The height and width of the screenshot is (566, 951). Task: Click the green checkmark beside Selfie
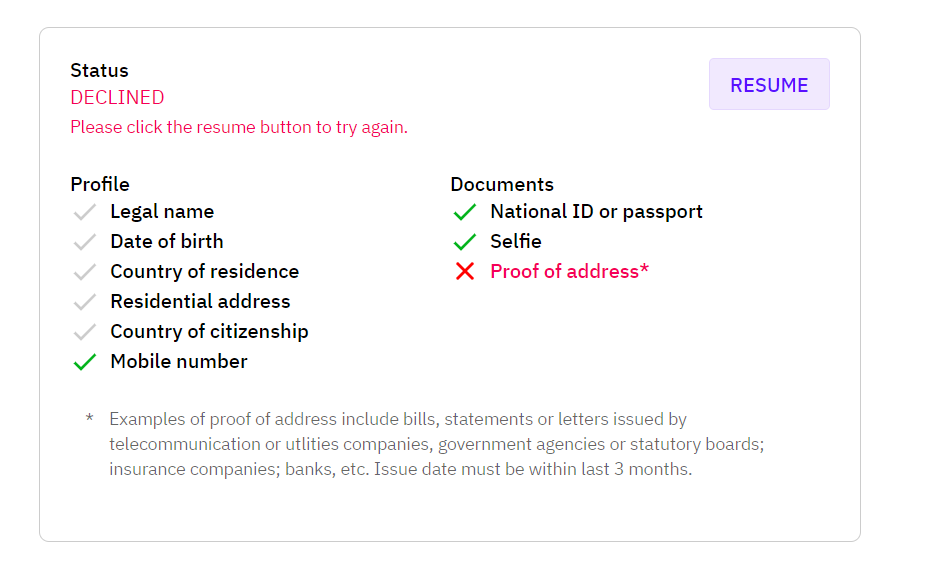coord(465,241)
